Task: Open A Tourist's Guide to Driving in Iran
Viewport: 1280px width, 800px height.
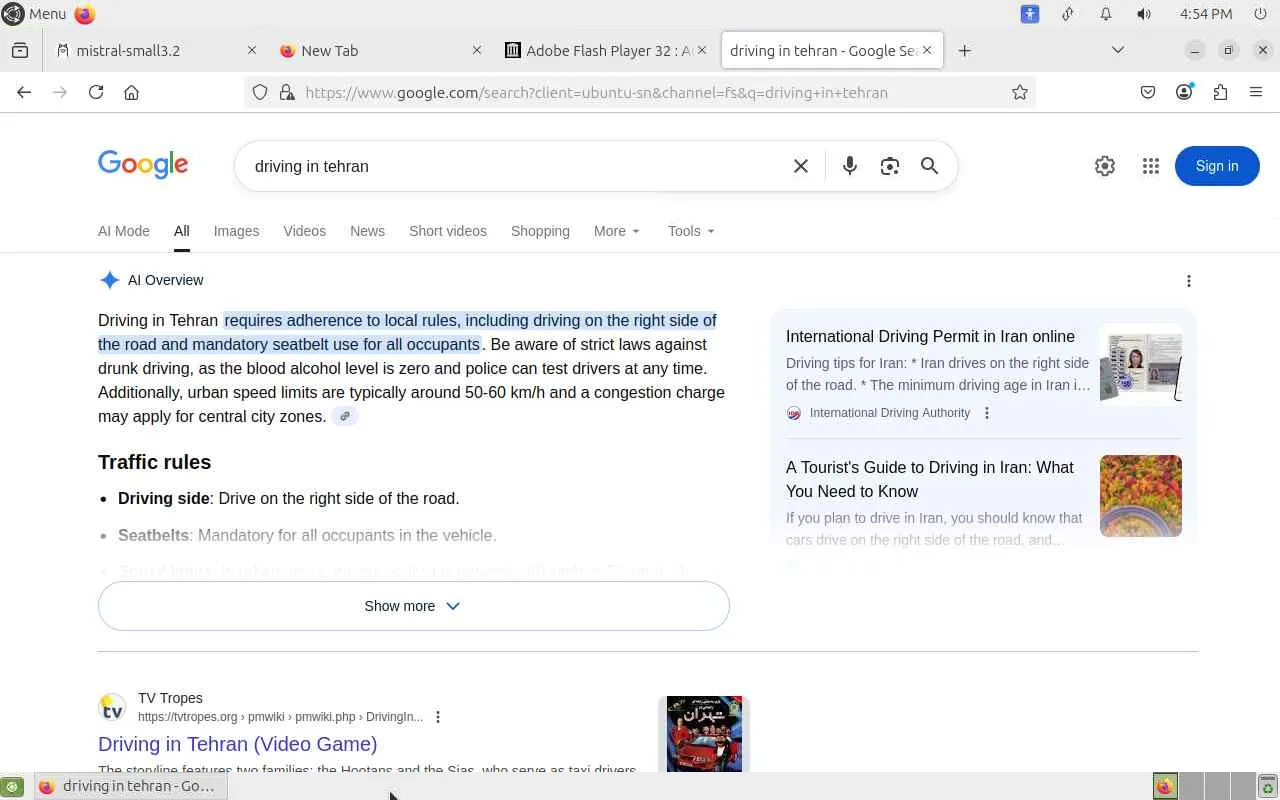Action: point(930,479)
